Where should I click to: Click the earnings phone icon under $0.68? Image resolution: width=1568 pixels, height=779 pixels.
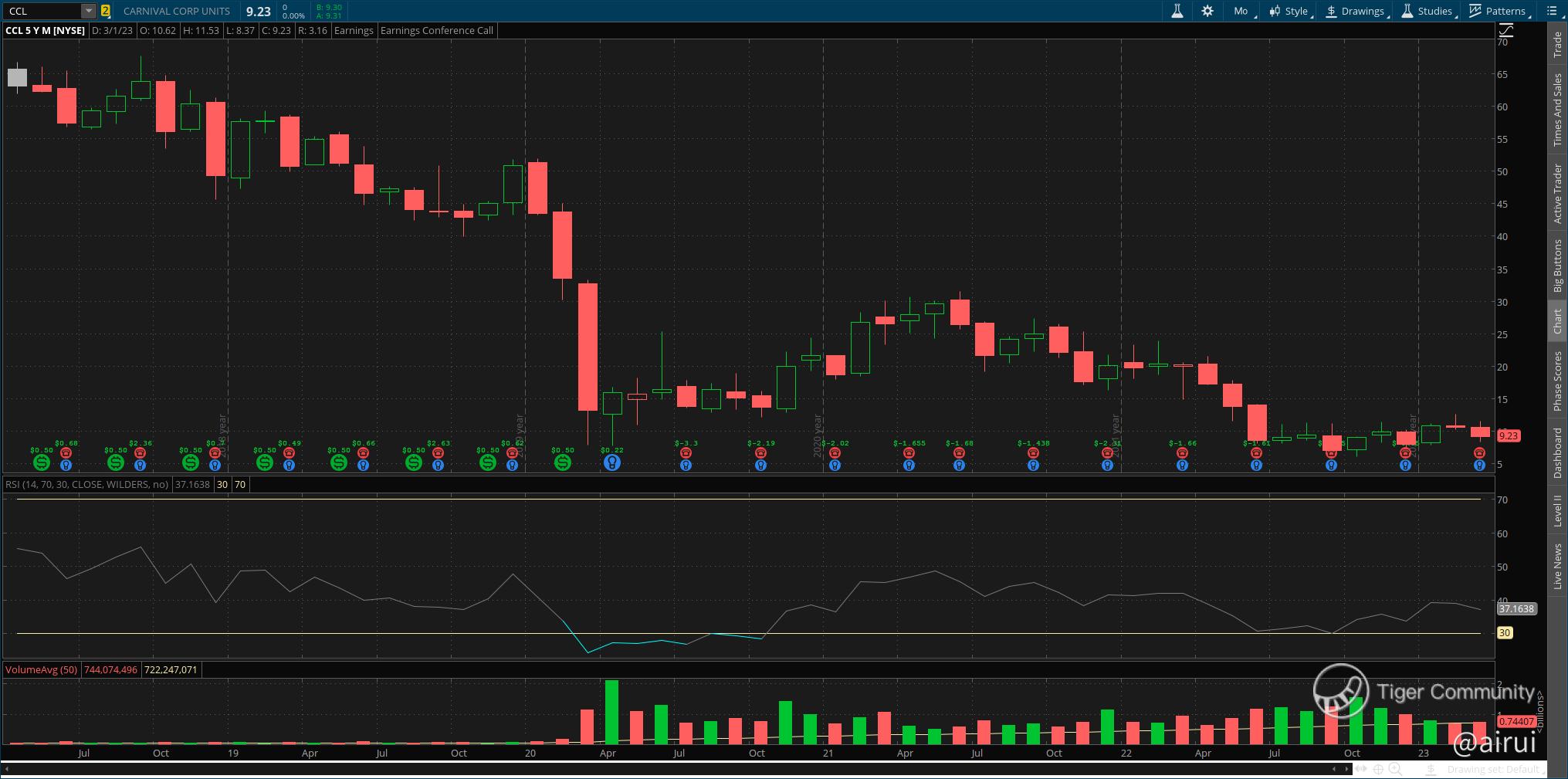point(66,454)
